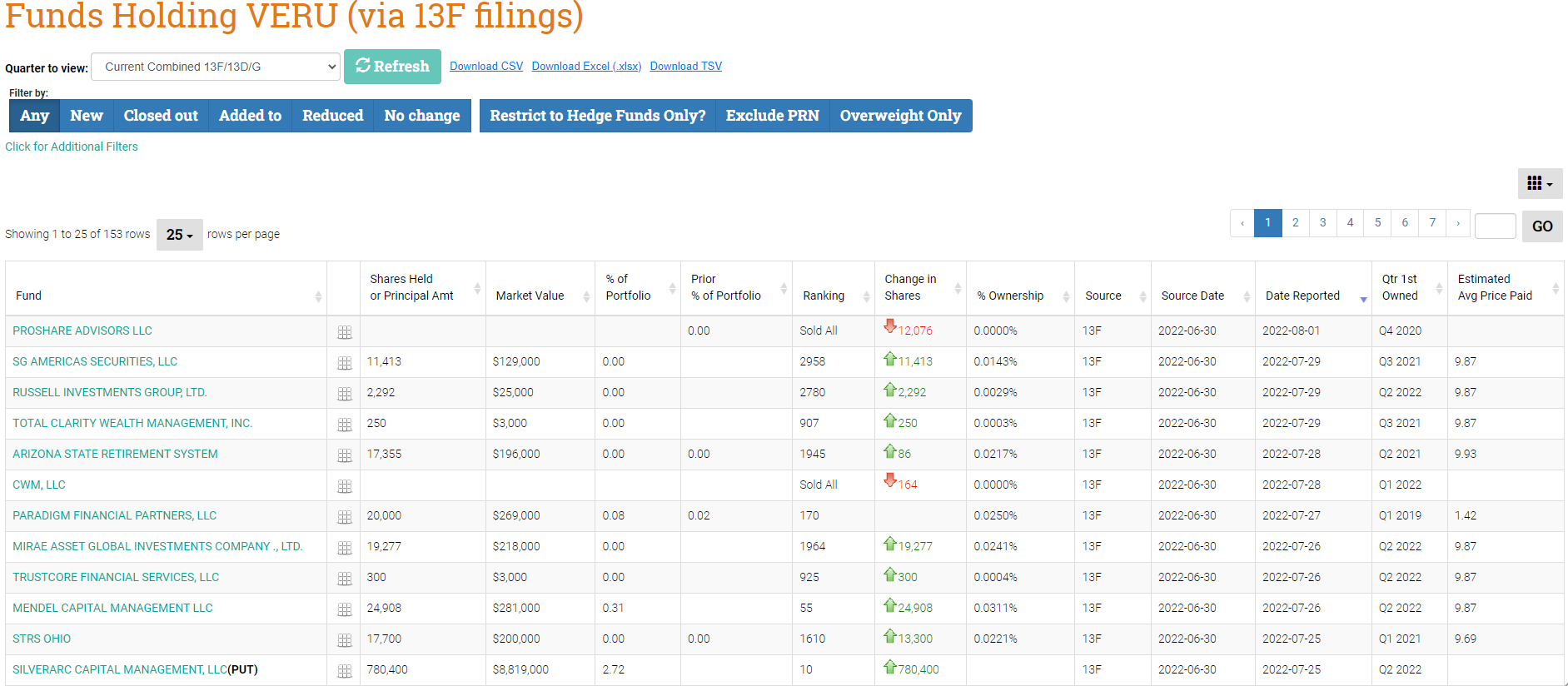
Task: Open the 25 rows per page dropdown
Action: point(179,235)
